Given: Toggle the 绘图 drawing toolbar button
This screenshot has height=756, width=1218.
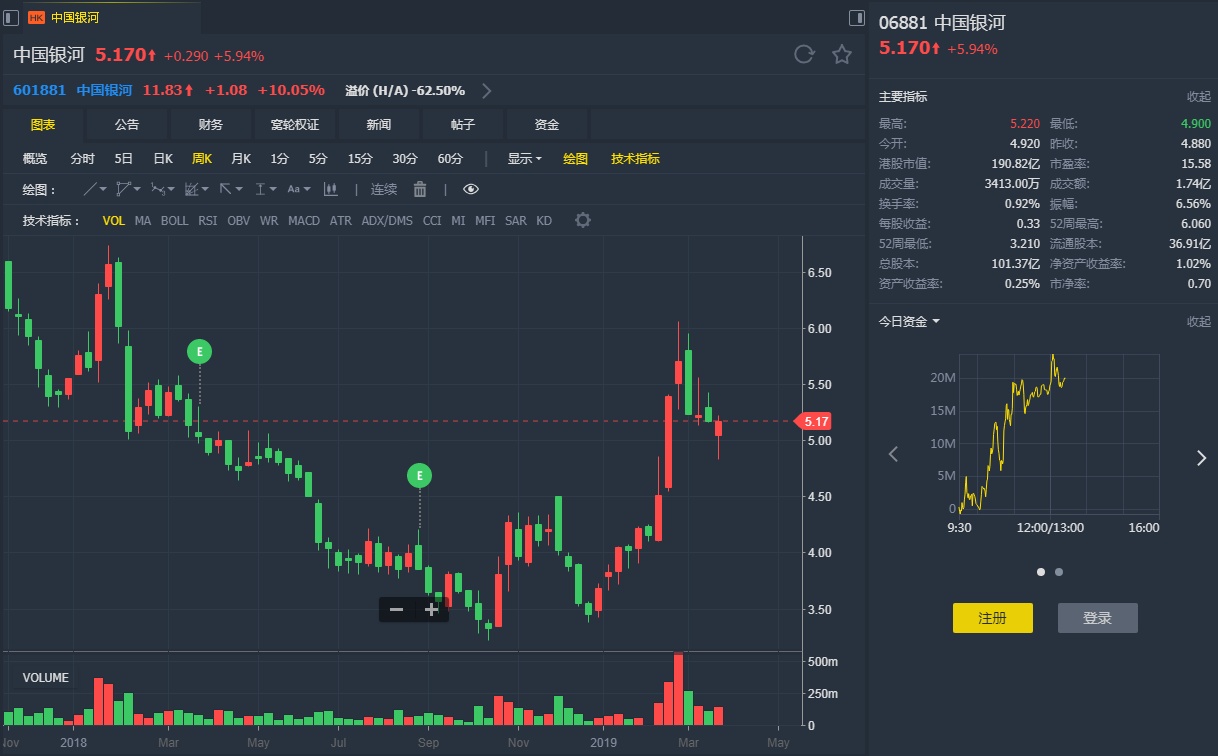Looking at the screenshot, I should [575, 158].
